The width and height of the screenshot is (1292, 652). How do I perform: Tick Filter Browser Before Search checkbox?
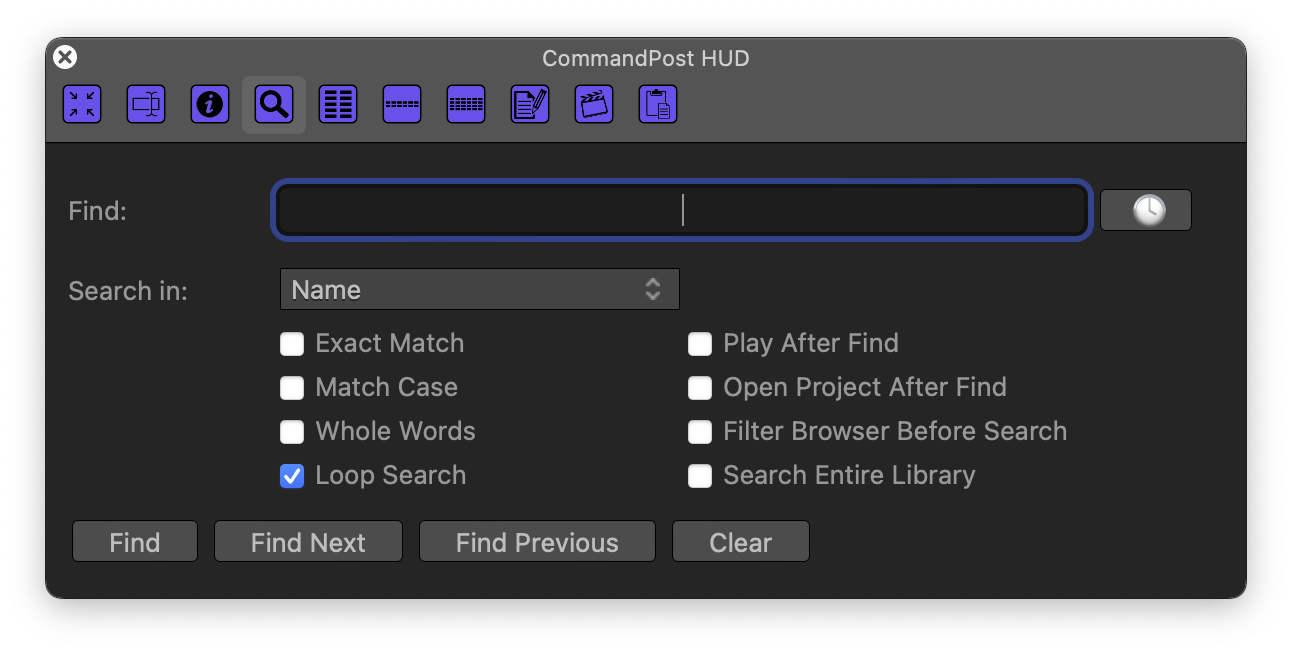coord(700,432)
